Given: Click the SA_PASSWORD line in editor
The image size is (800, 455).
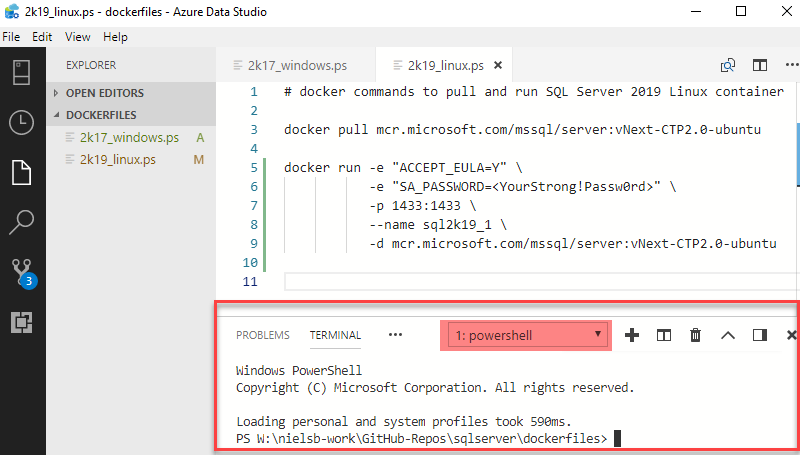Looking at the screenshot, I should [x=522, y=187].
